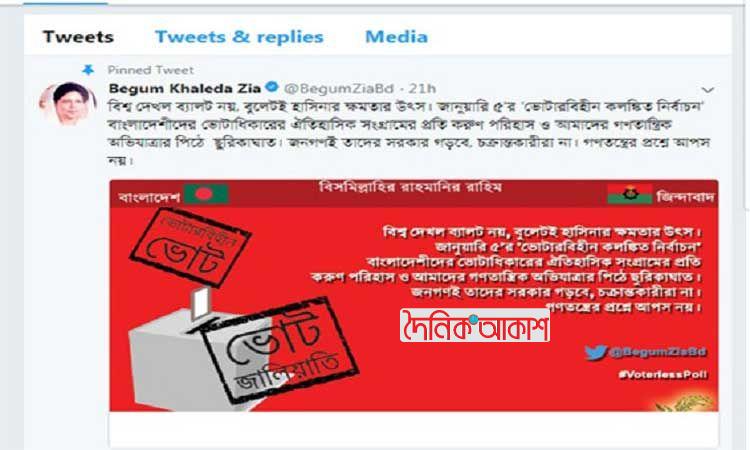Expand the tweet options chevron
The height and width of the screenshot is (450, 750).
[x=708, y=90]
